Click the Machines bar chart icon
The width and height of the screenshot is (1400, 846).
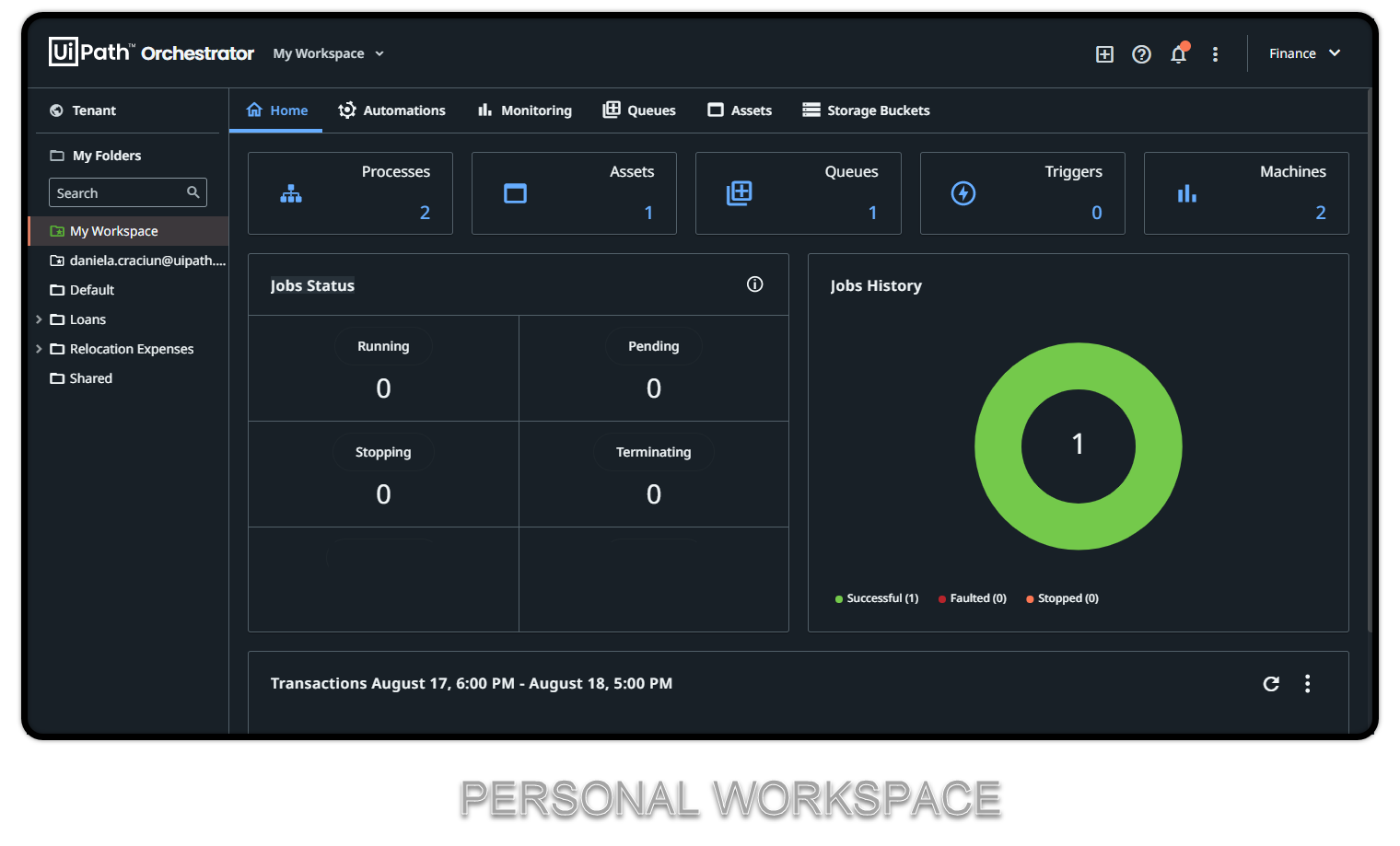(1187, 193)
